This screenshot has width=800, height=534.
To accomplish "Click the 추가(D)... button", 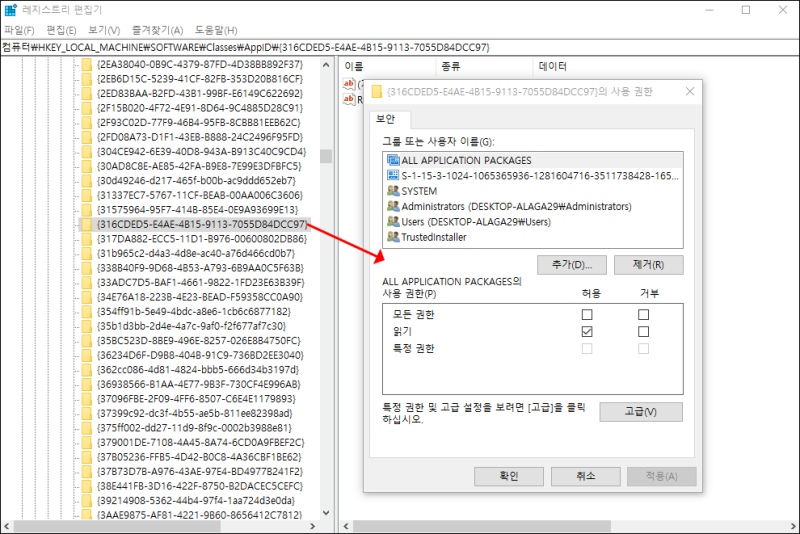I will tap(572, 265).
